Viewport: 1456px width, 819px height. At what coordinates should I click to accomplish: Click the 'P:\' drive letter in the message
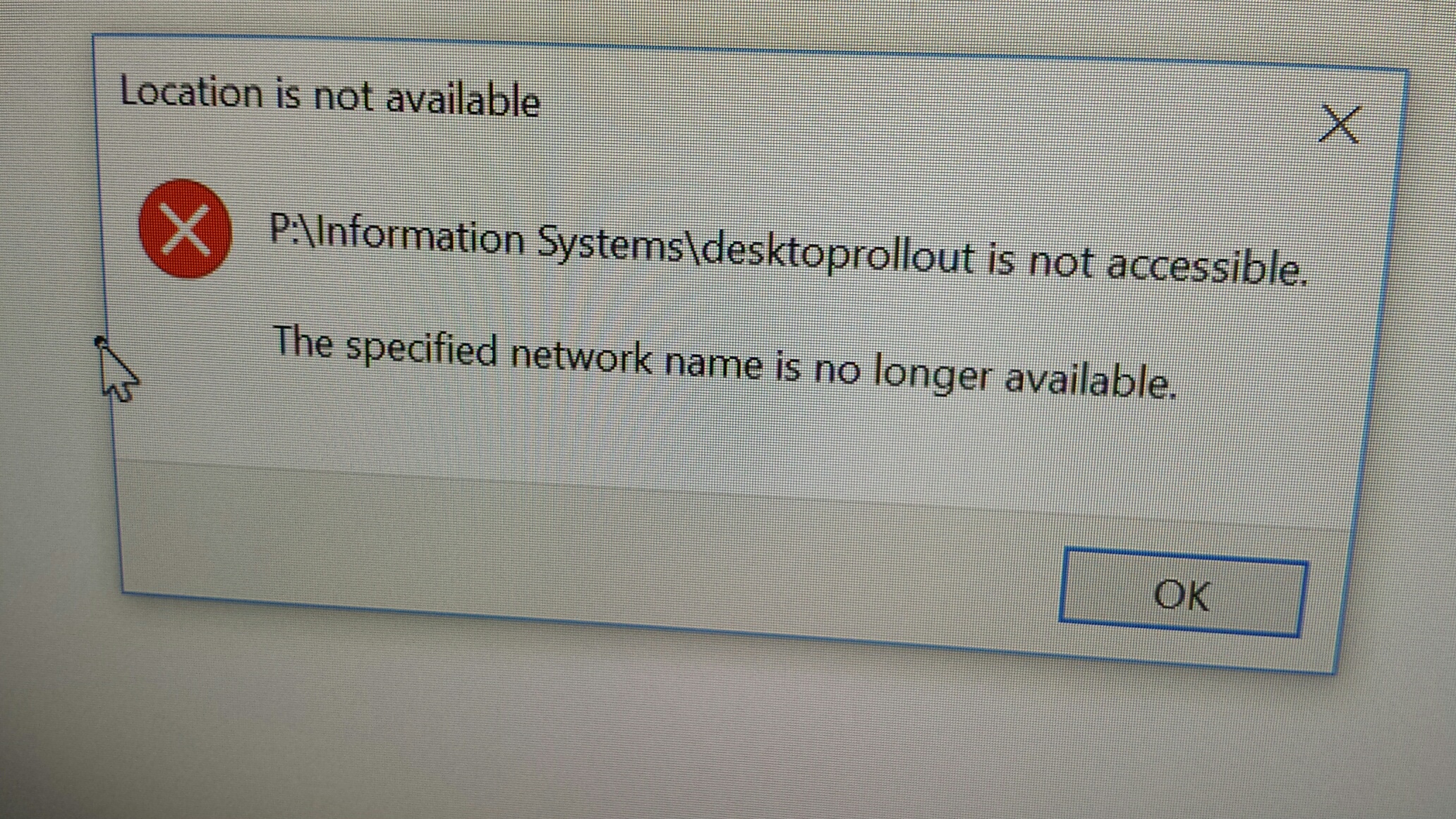coord(290,229)
